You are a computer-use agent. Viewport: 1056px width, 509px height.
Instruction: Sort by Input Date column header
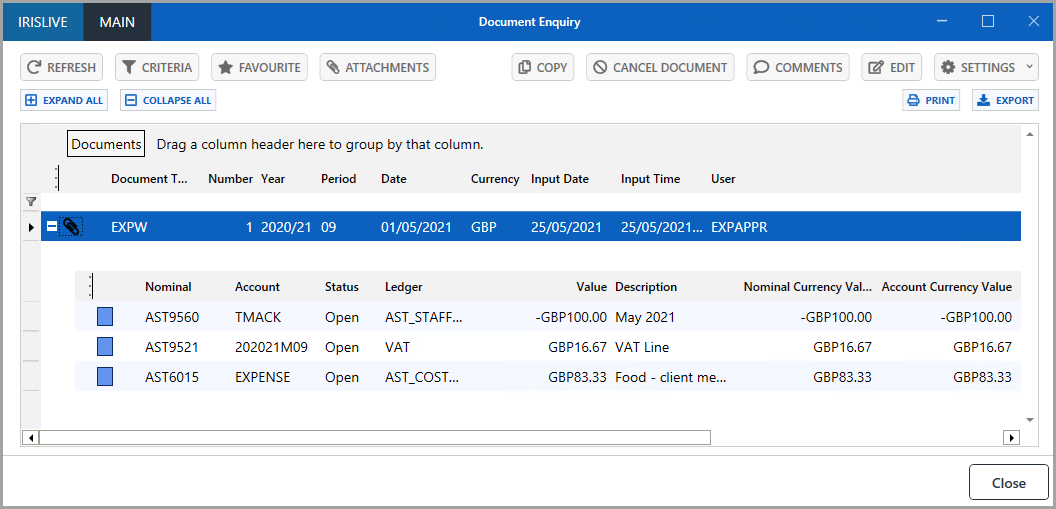[560, 179]
